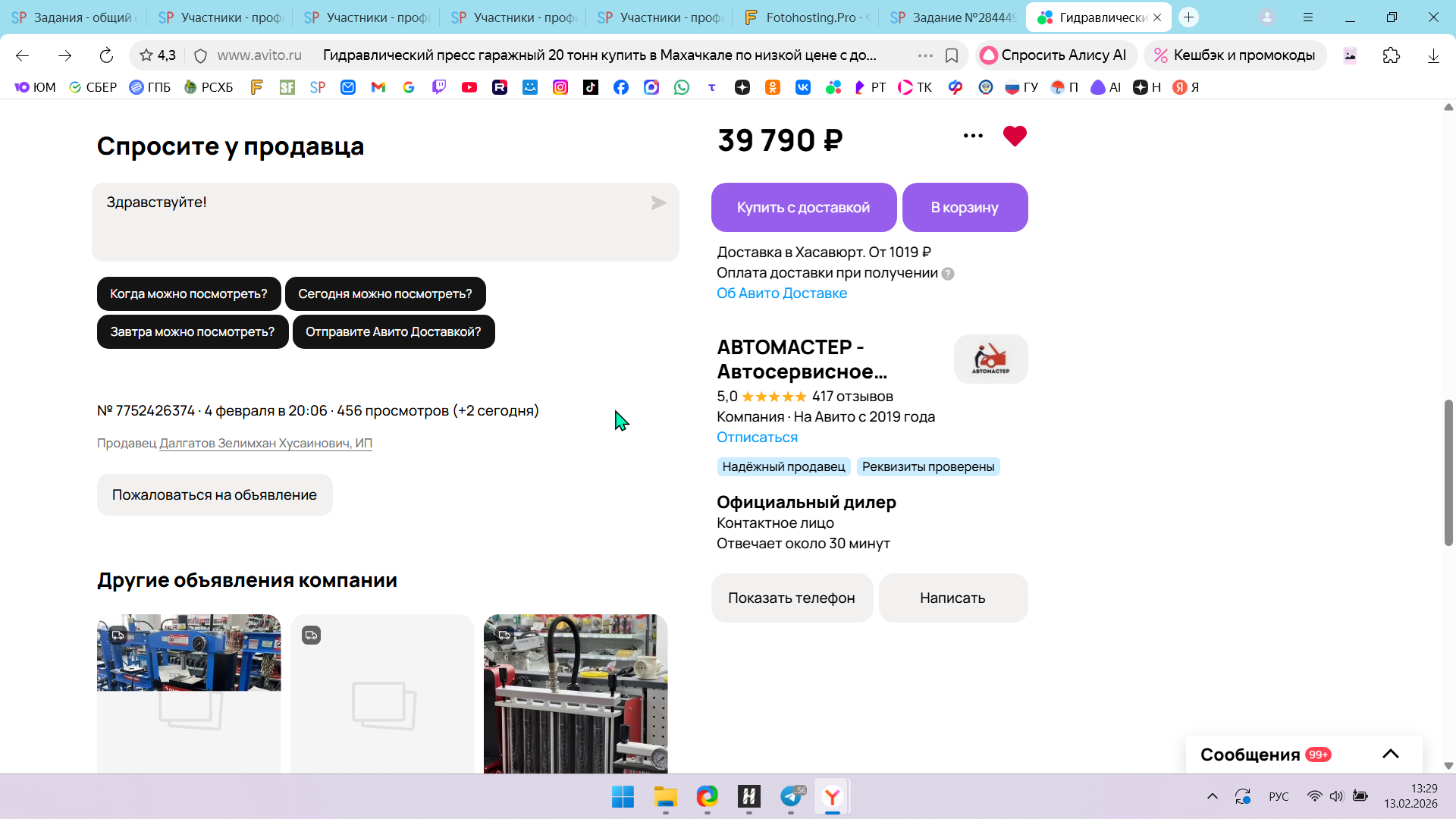Screen dimensions: 1456x819
Task: Switch to the Задание №28444 tab
Action: pos(954,17)
